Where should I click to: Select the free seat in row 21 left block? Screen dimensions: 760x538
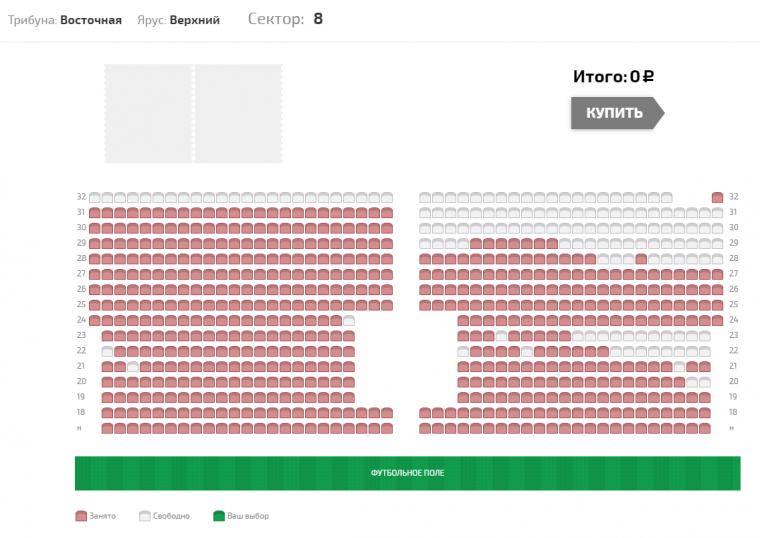tap(133, 367)
